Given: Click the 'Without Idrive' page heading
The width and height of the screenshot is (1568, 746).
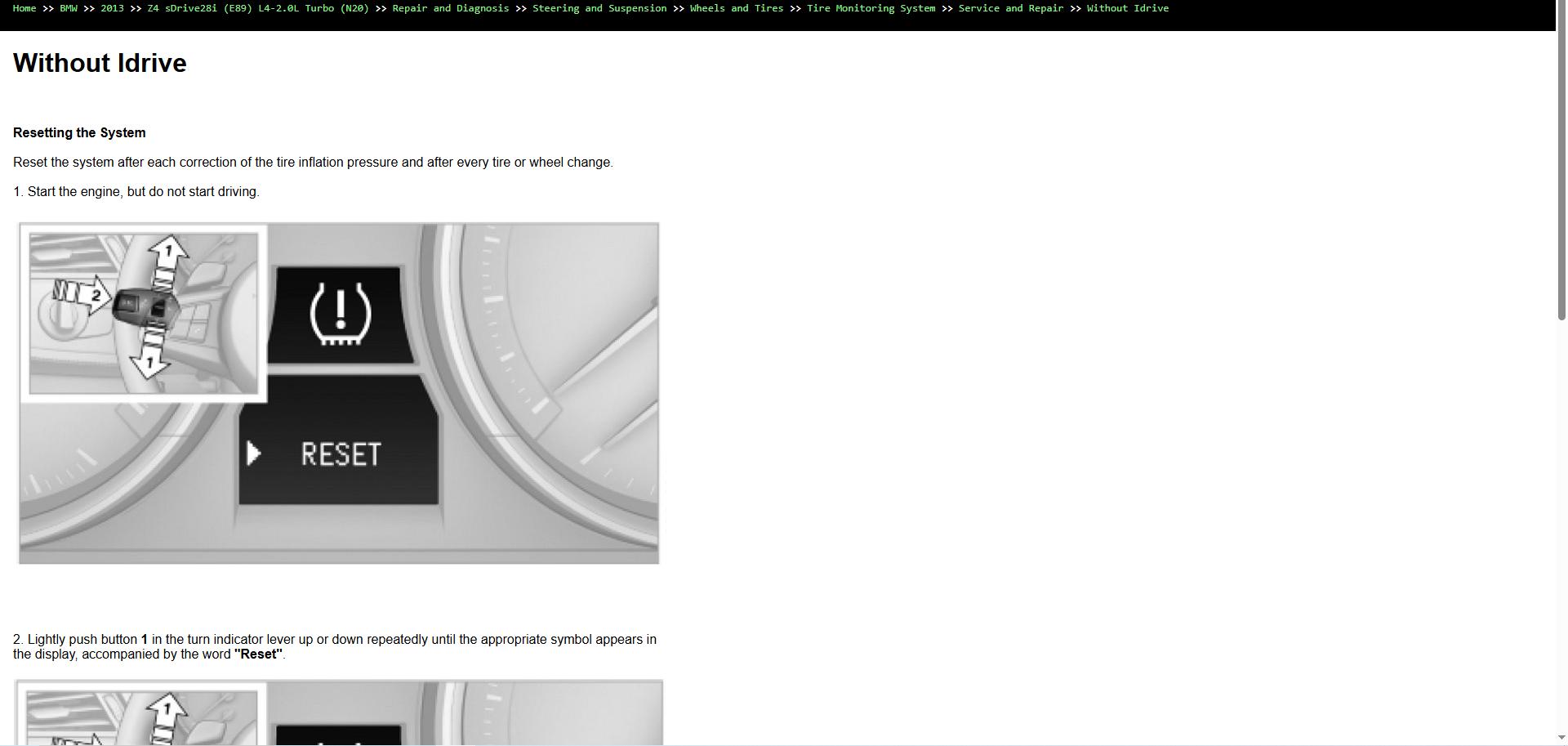Looking at the screenshot, I should tap(100, 63).
